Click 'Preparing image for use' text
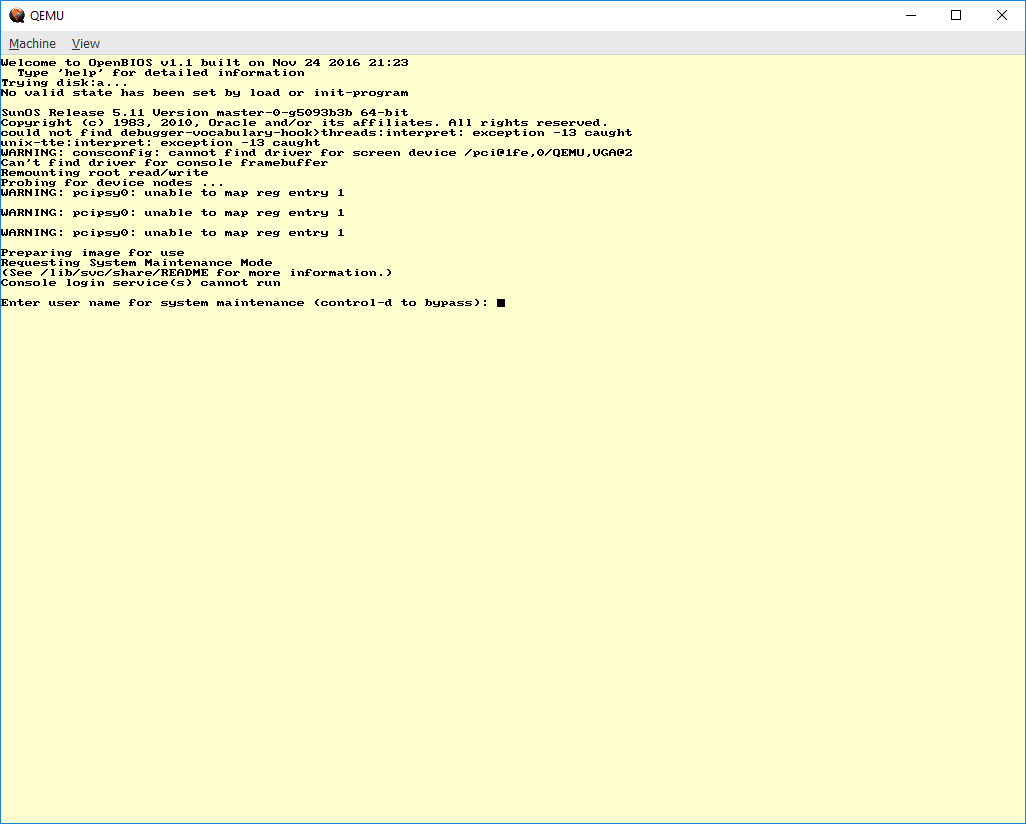 pyautogui.click(x=93, y=253)
